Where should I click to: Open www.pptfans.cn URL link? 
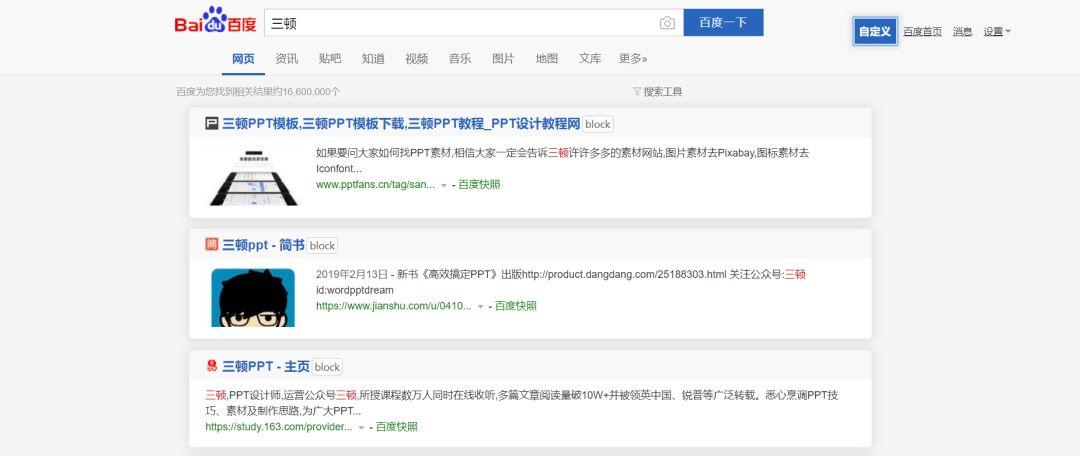click(x=375, y=185)
